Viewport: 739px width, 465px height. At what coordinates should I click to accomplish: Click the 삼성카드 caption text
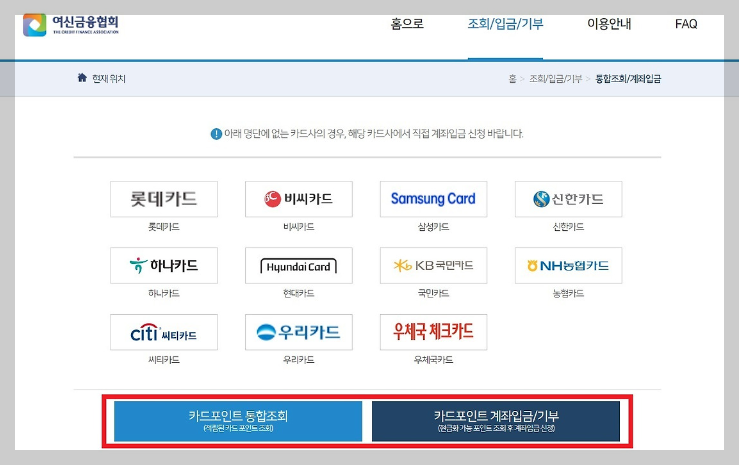(434, 227)
